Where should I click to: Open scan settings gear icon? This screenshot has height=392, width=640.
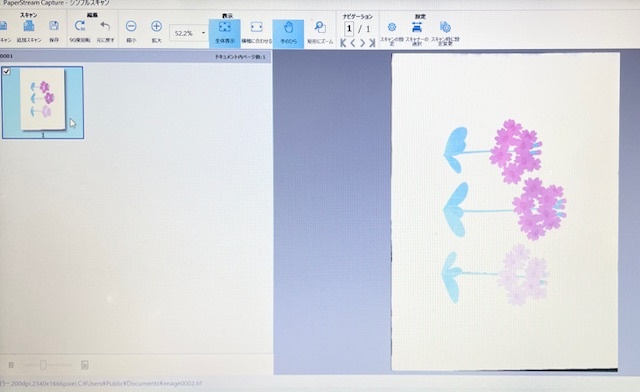pos(391,27)
